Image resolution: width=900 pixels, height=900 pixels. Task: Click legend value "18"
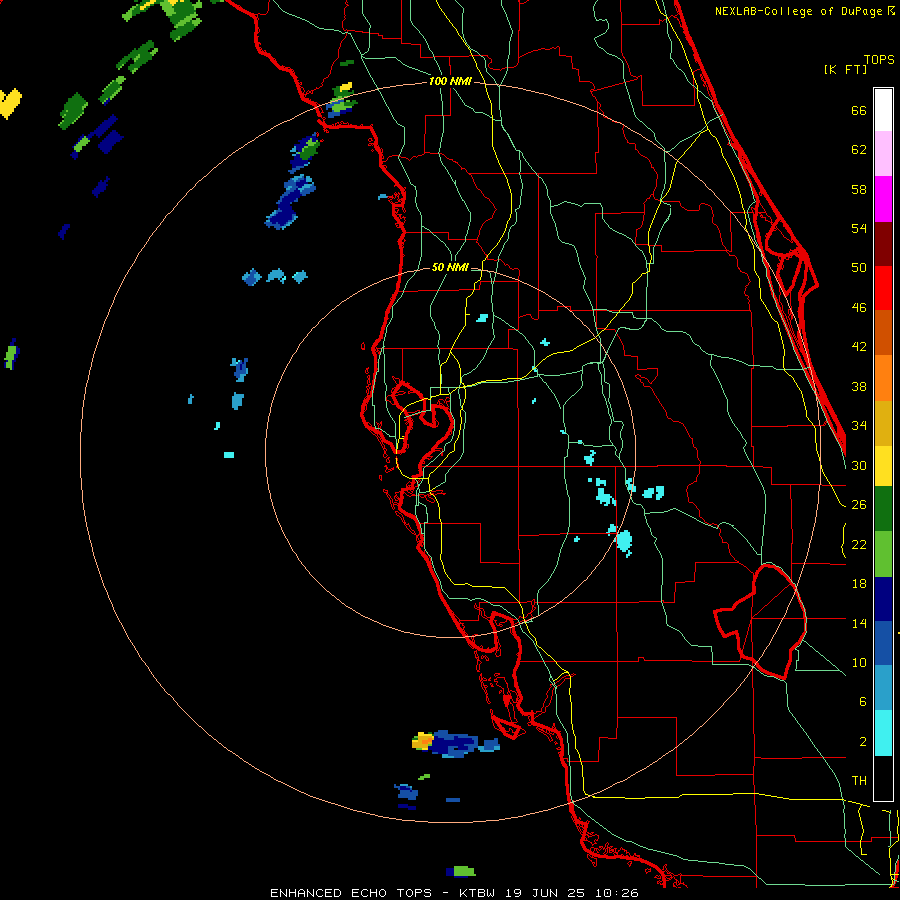click(859, 584)
